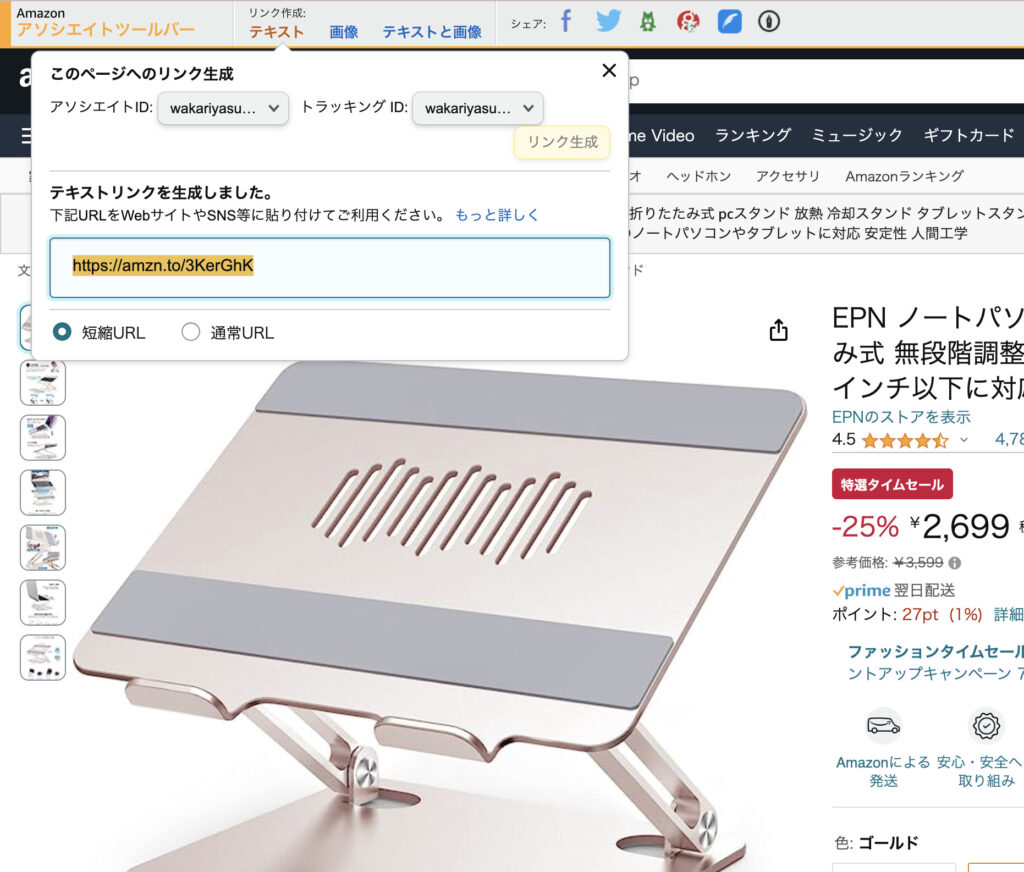The height and width of the screenshot is (872, 1024).
Task: Switch to the テキストと画像 tab
Action: click(x=432, y=32)
